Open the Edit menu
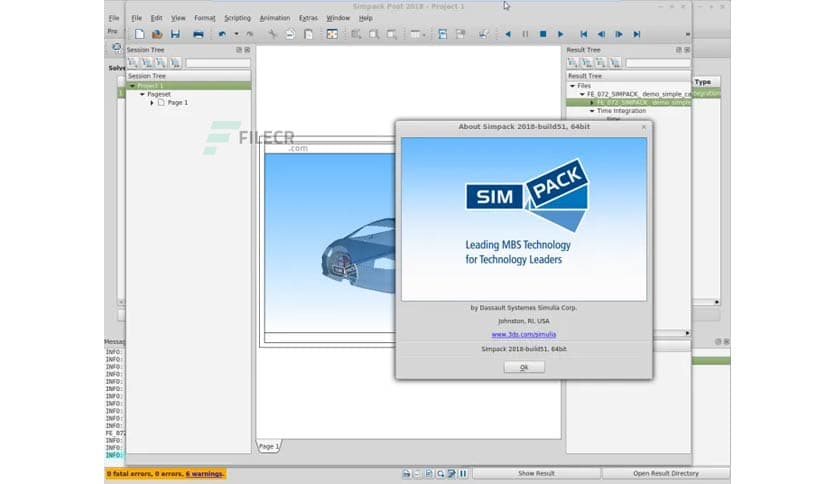 click(x=156, y=18)
